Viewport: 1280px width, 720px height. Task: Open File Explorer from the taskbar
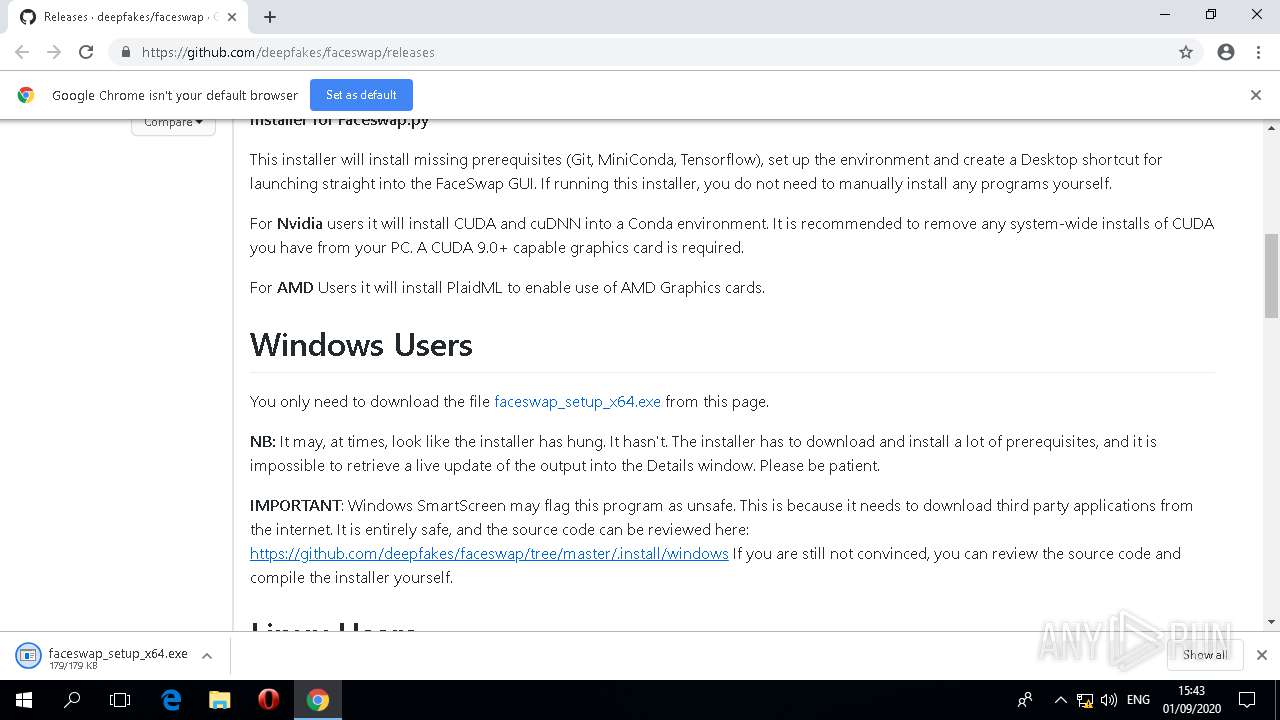pos(220,700)
